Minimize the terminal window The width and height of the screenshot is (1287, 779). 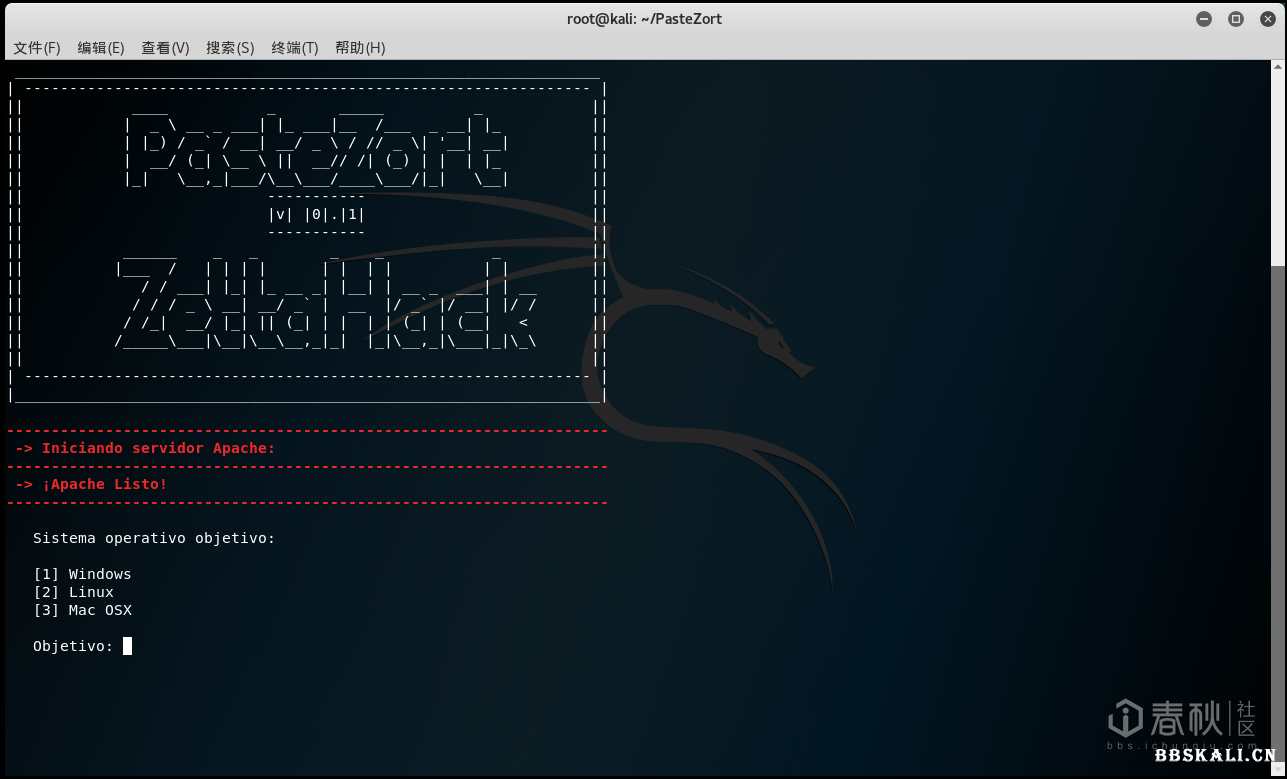click(1204, 19)
